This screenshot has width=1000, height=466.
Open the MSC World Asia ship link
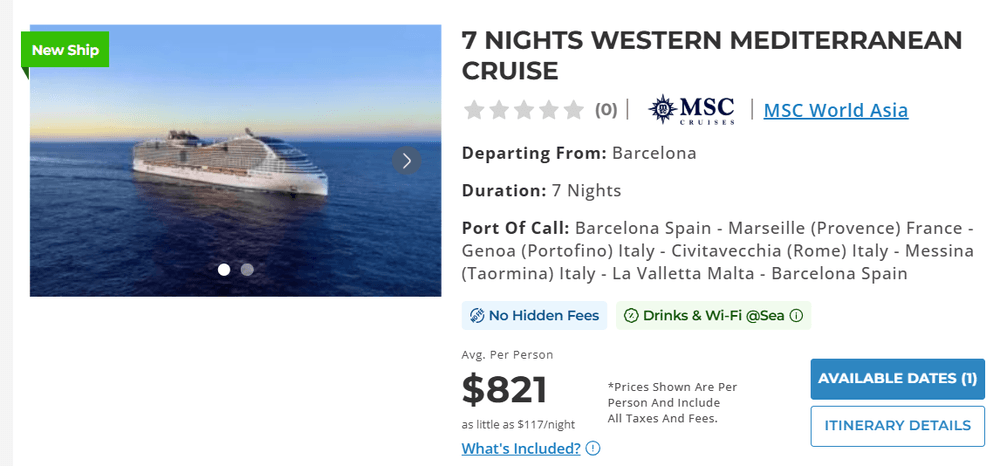tap(835, 110)
